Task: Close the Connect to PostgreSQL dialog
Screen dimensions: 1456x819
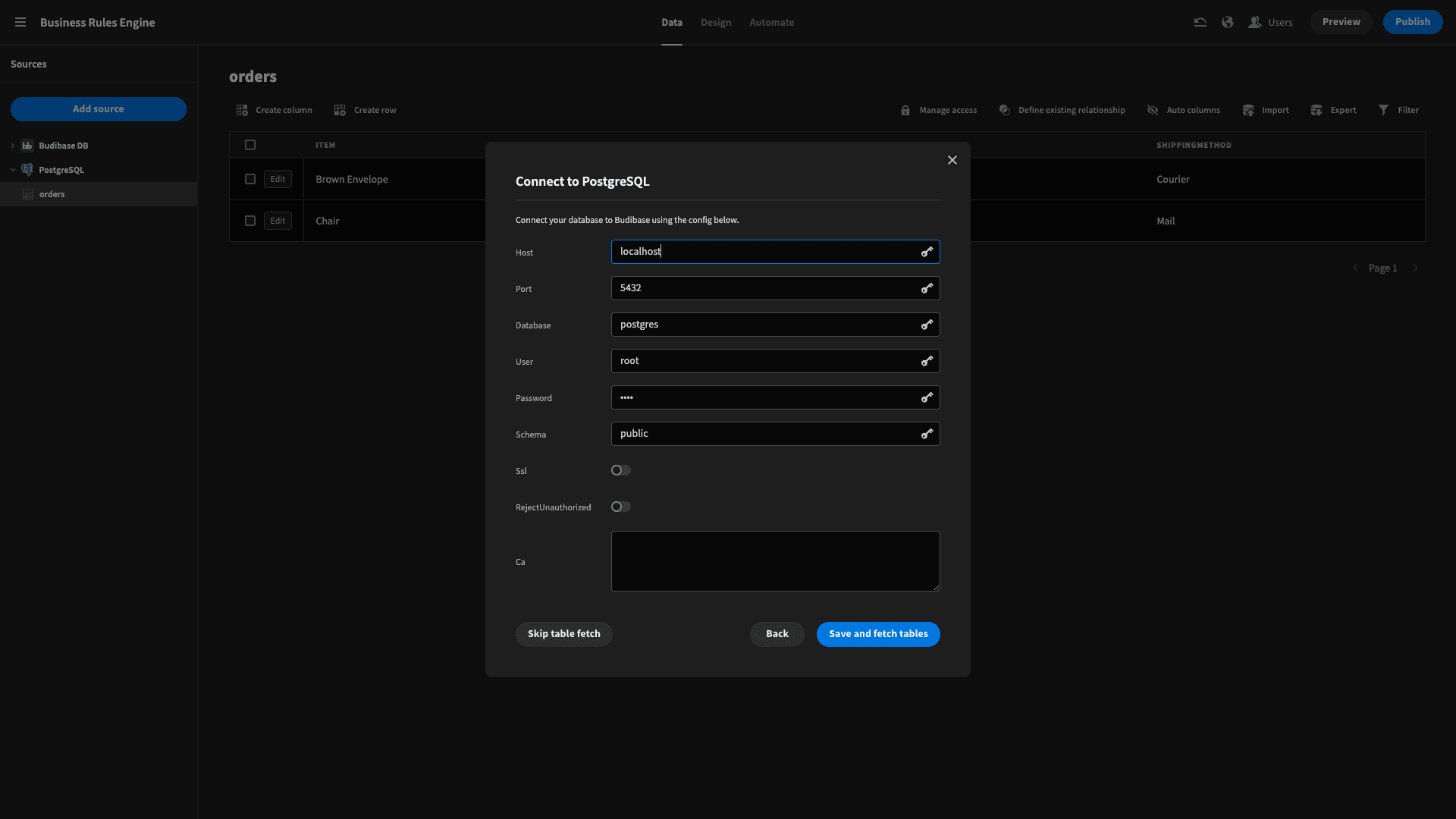Action: pos(952,160)
